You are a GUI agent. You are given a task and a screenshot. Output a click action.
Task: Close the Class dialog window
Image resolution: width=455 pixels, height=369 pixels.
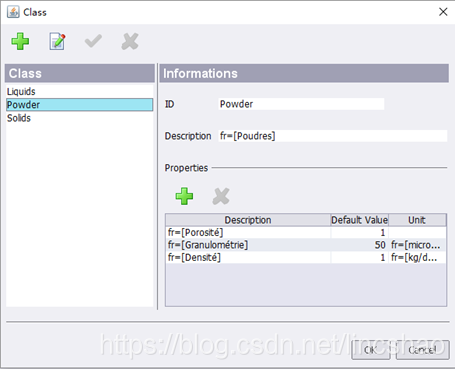(443, 12)
